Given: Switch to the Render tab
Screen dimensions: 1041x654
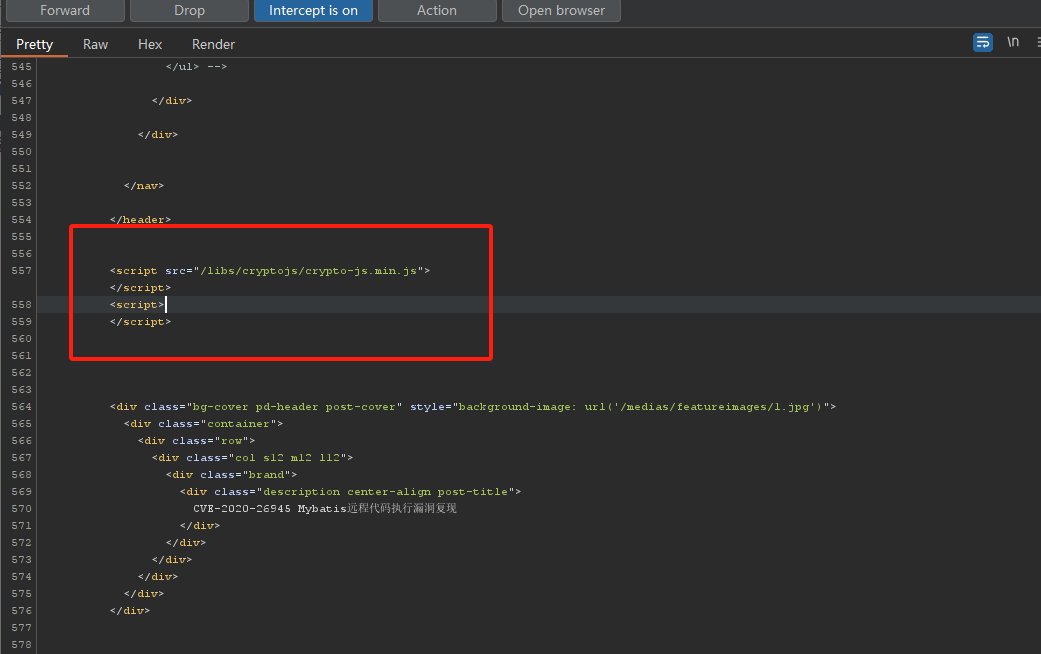Looking at the screenshot, I should point(213,44).
